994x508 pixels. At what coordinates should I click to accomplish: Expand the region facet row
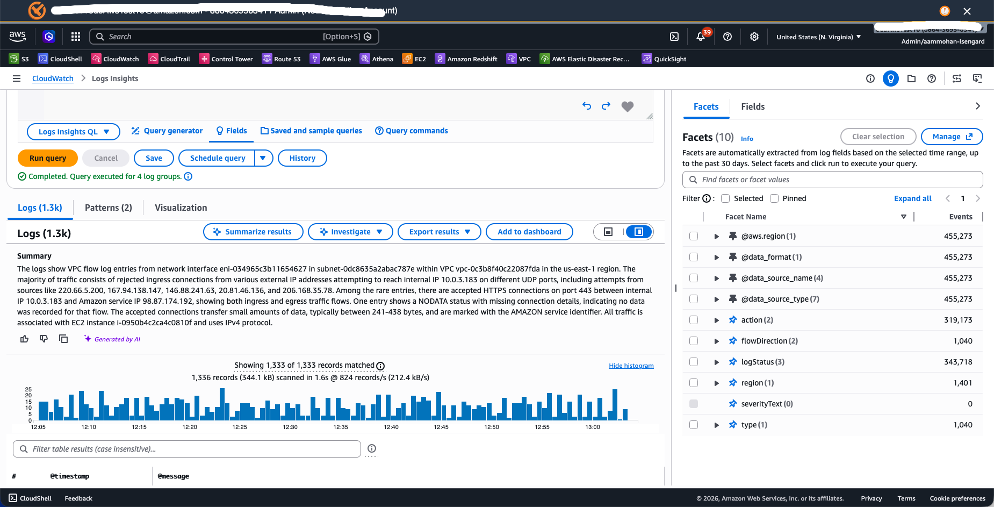717,382
